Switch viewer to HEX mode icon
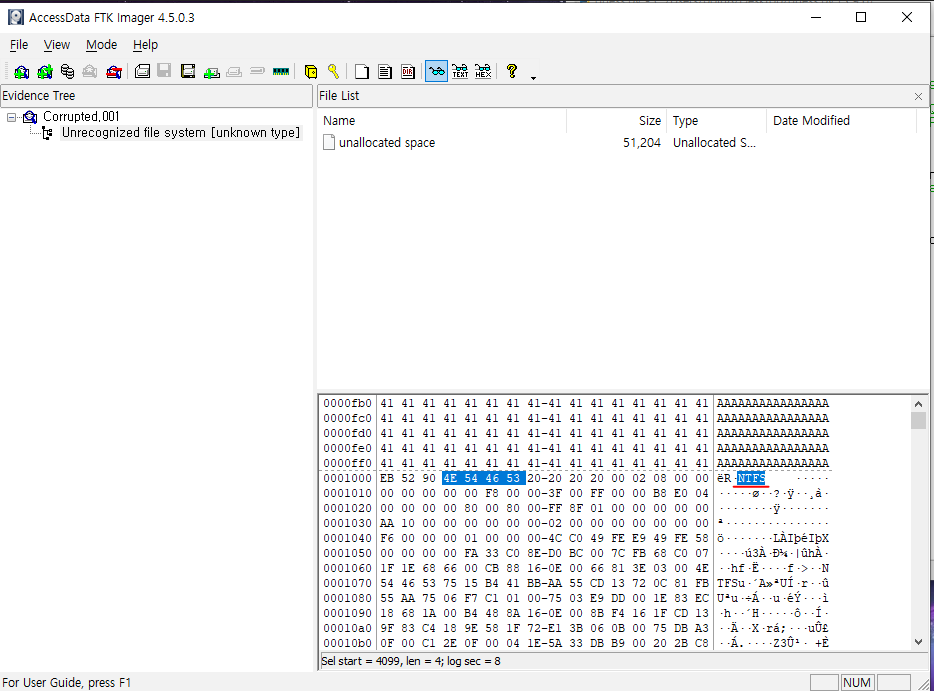Screen dimensions: 934x691 click(483, 71)
